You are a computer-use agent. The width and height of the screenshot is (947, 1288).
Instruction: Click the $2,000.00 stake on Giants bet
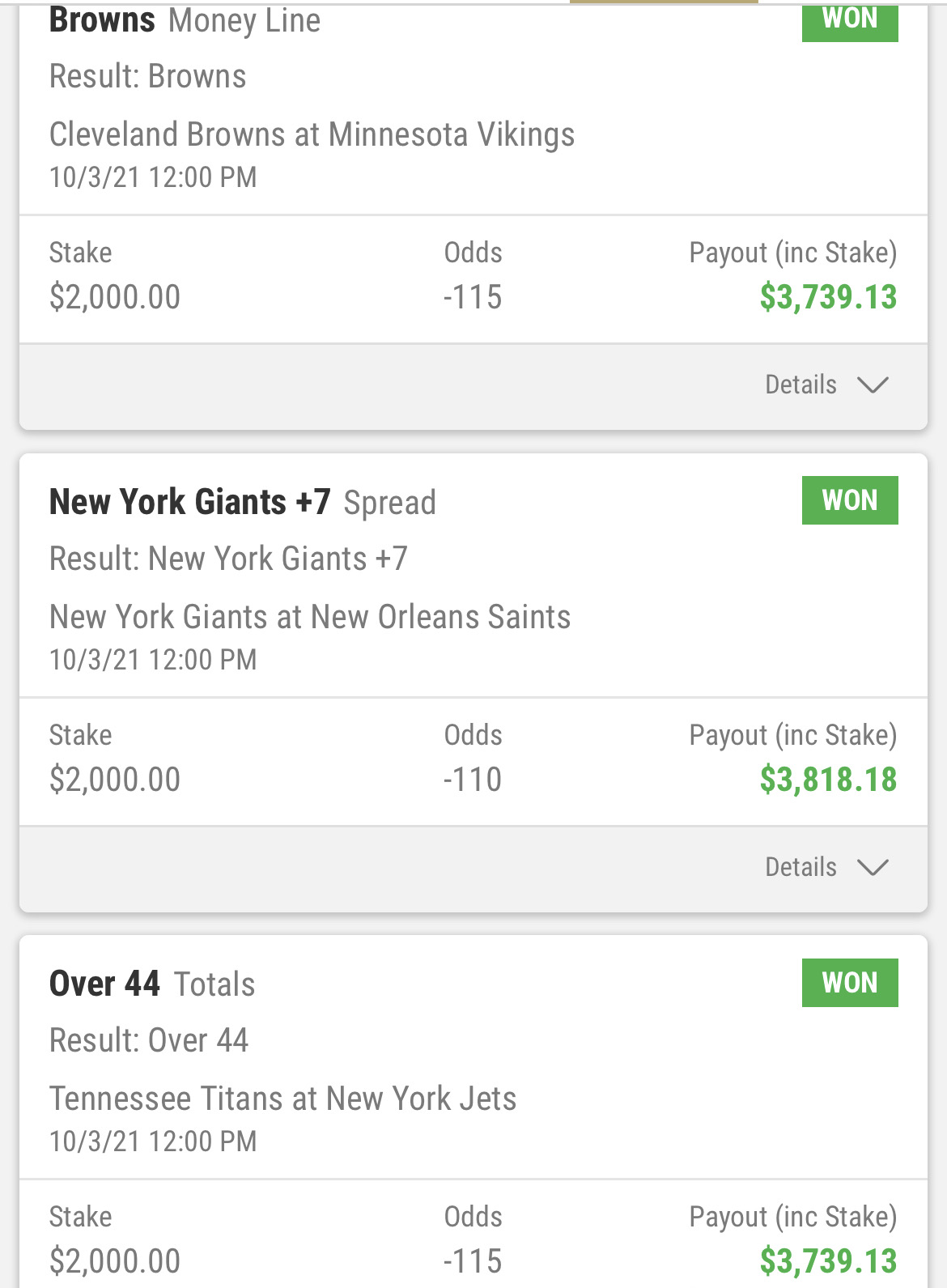pos(115,780)
